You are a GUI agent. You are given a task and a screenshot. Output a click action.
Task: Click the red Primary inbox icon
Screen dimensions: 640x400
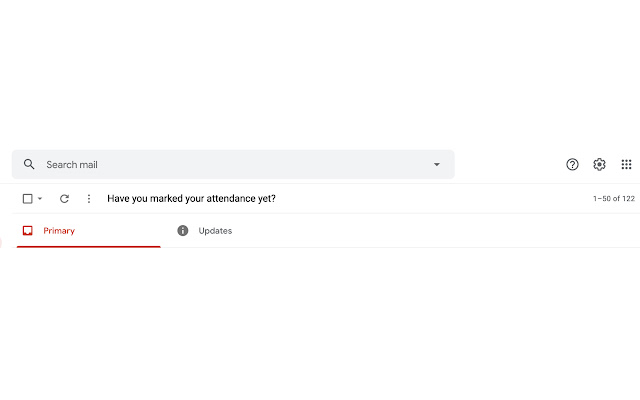(x=28, y=231)
